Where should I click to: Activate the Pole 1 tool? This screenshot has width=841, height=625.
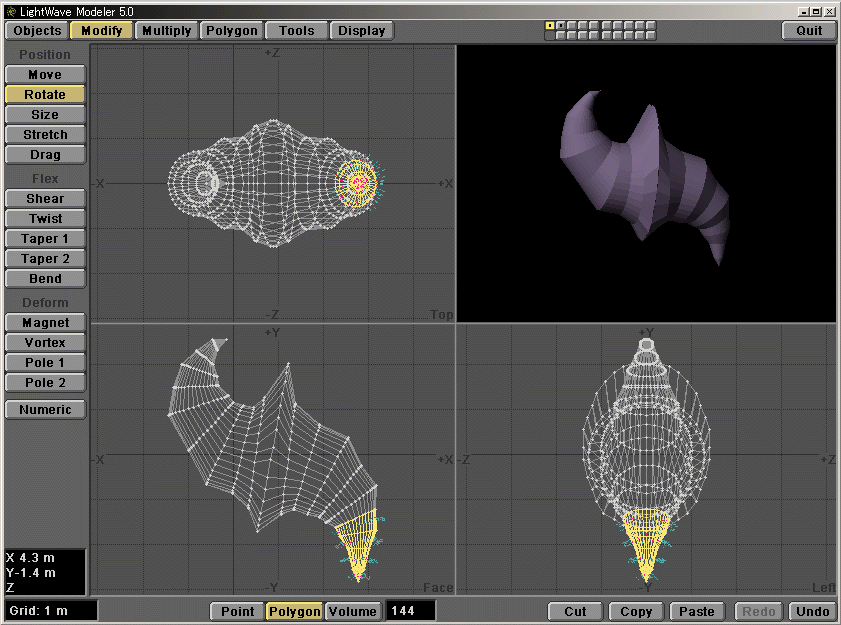point(44,362)
